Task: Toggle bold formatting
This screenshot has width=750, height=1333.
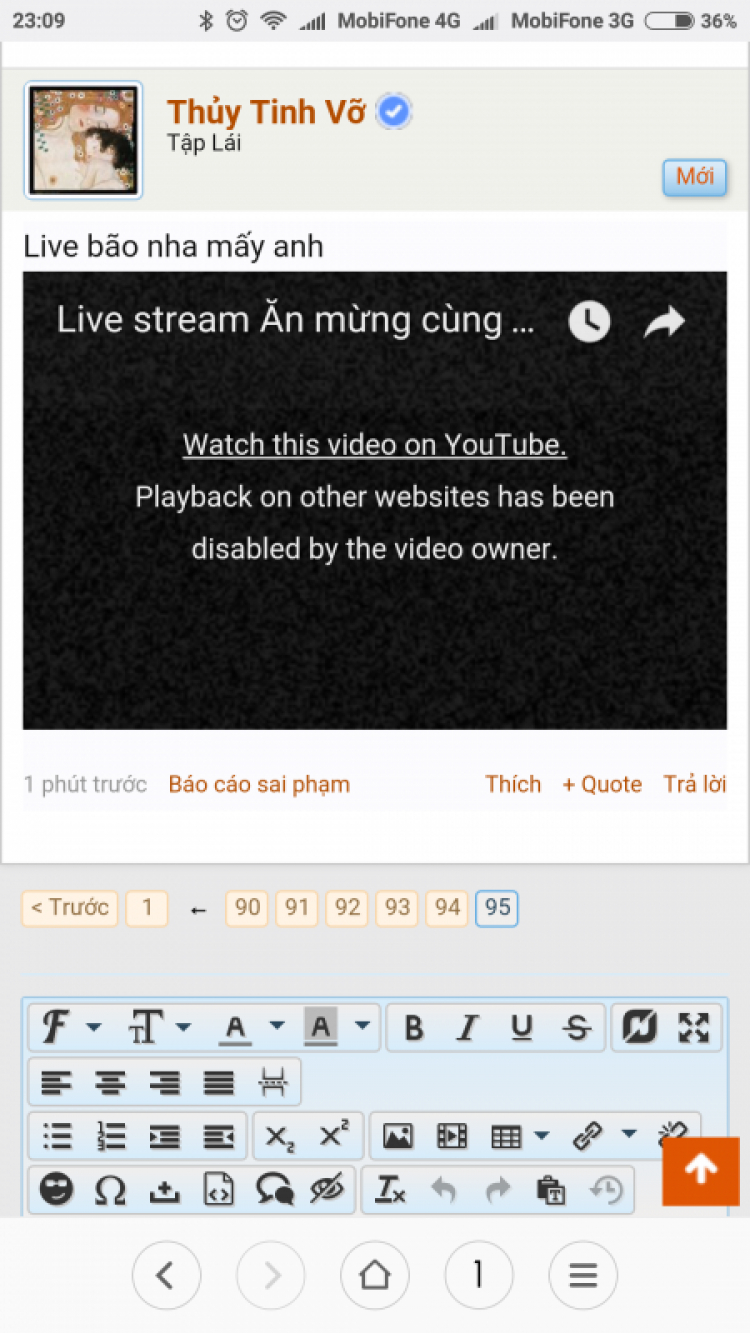Action: coord(414,1028)
